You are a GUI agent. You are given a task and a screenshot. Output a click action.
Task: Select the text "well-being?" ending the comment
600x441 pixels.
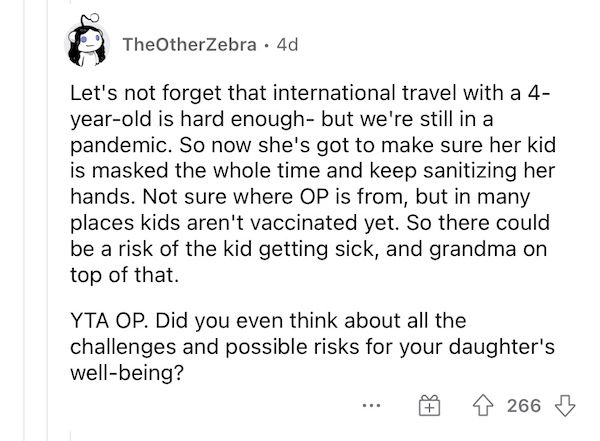point(127,373)
